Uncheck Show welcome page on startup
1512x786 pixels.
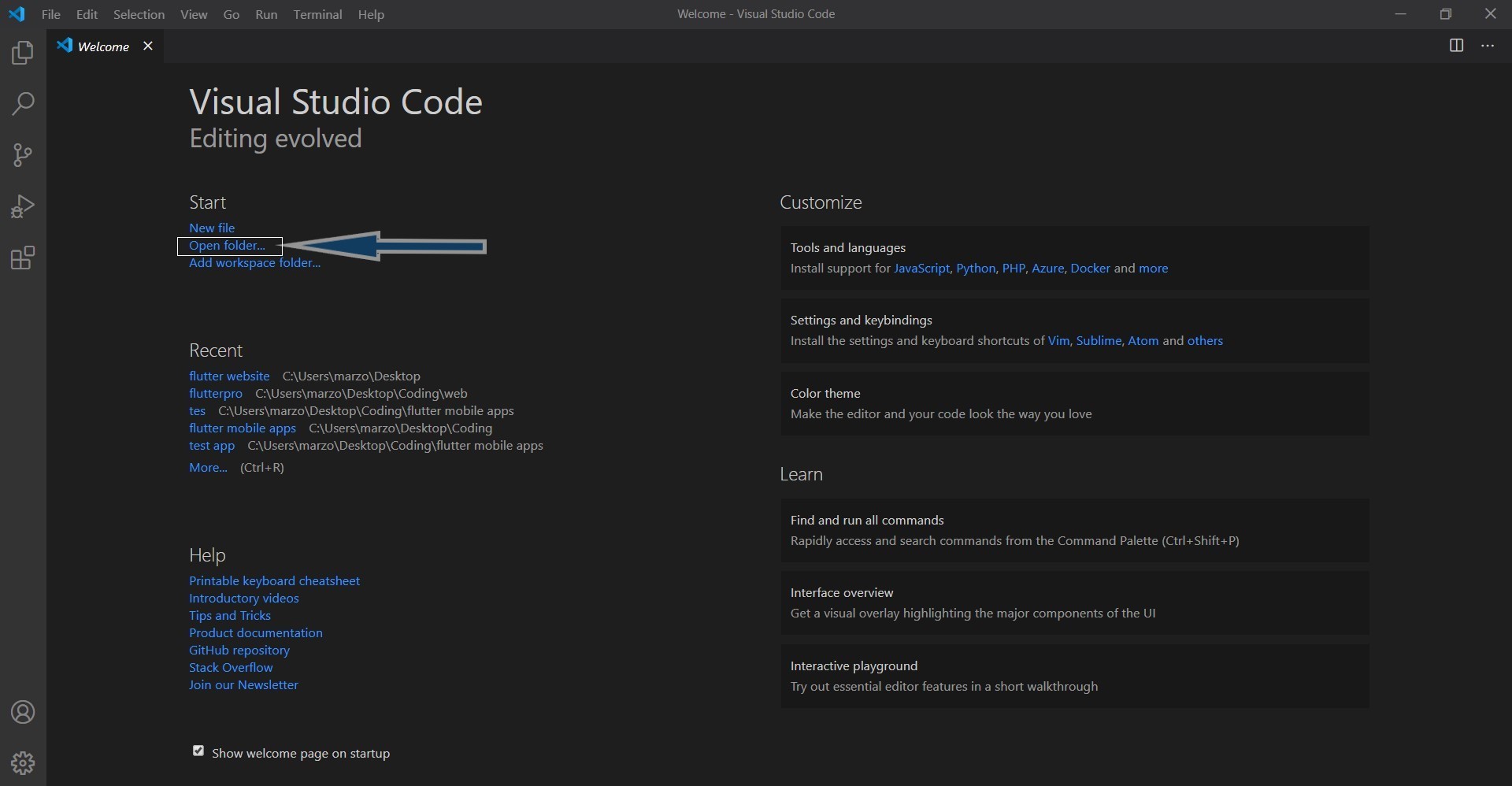tap(198, 751)
